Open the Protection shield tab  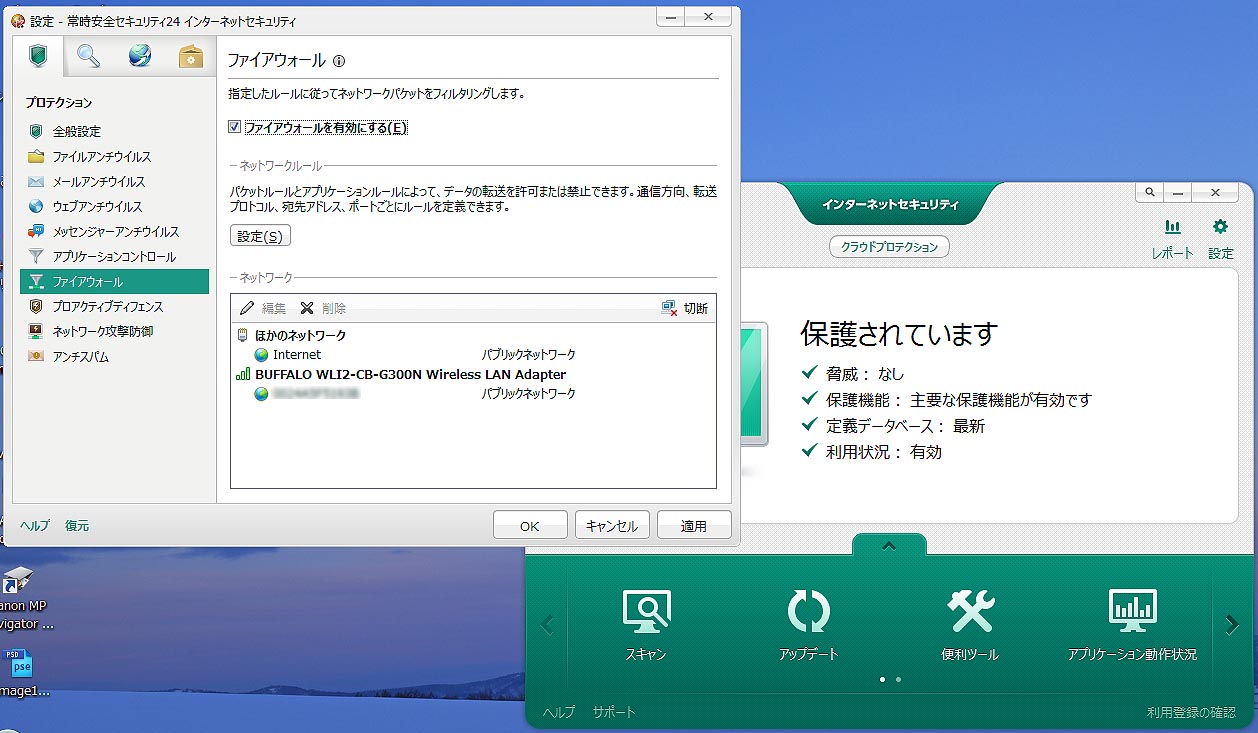(x=38, y=57)
